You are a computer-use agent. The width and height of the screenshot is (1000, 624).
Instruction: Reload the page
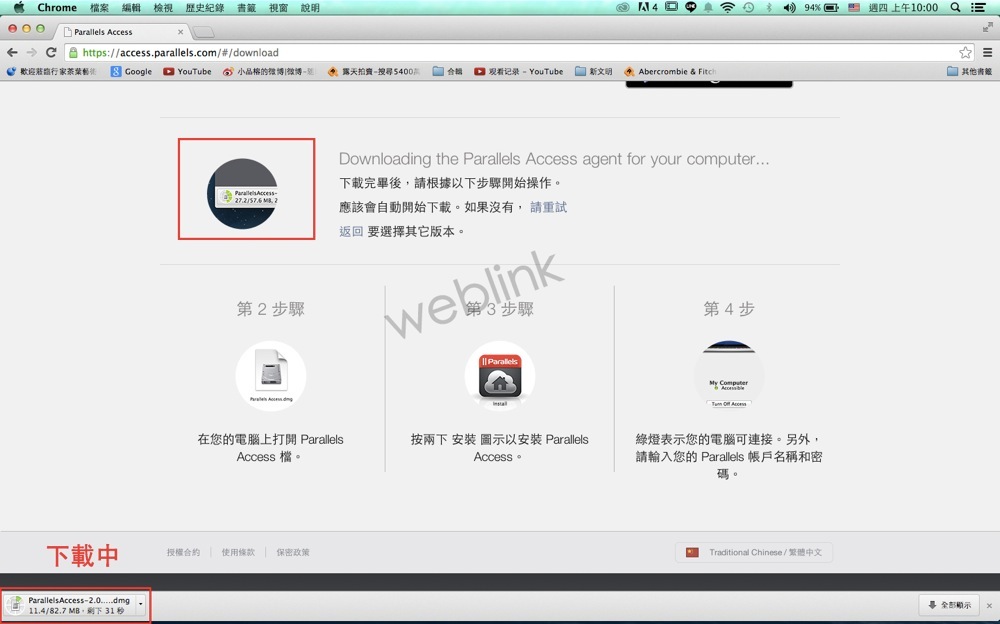click(x=52, y=52)
